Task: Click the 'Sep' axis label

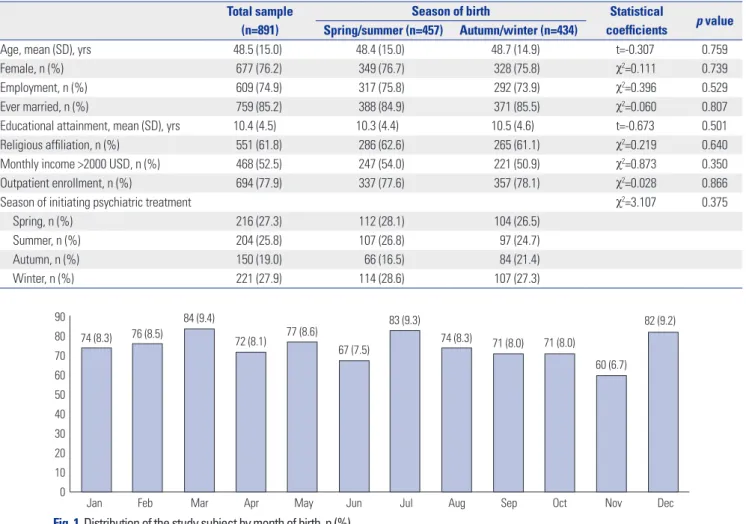Action: point(509,503)
